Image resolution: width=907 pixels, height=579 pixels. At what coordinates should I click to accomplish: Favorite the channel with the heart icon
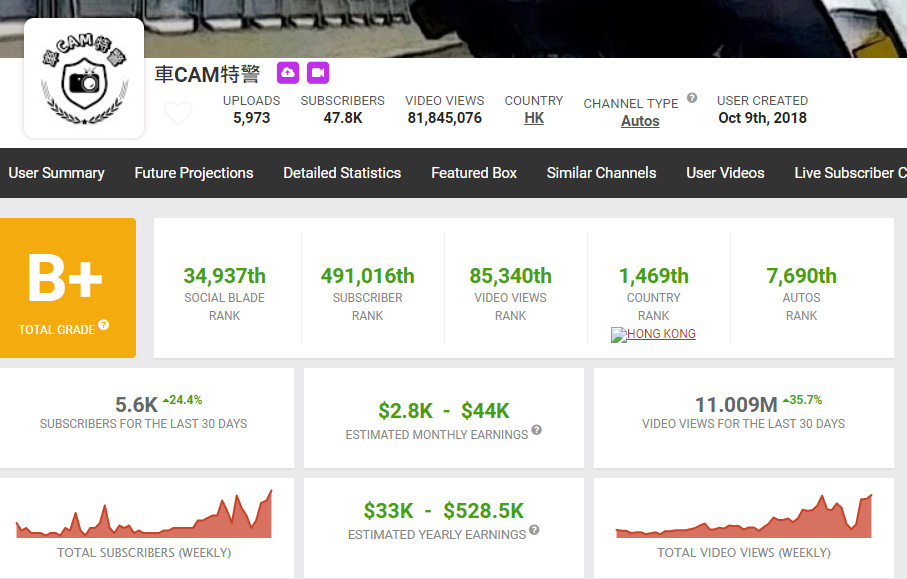pos(178,113)
